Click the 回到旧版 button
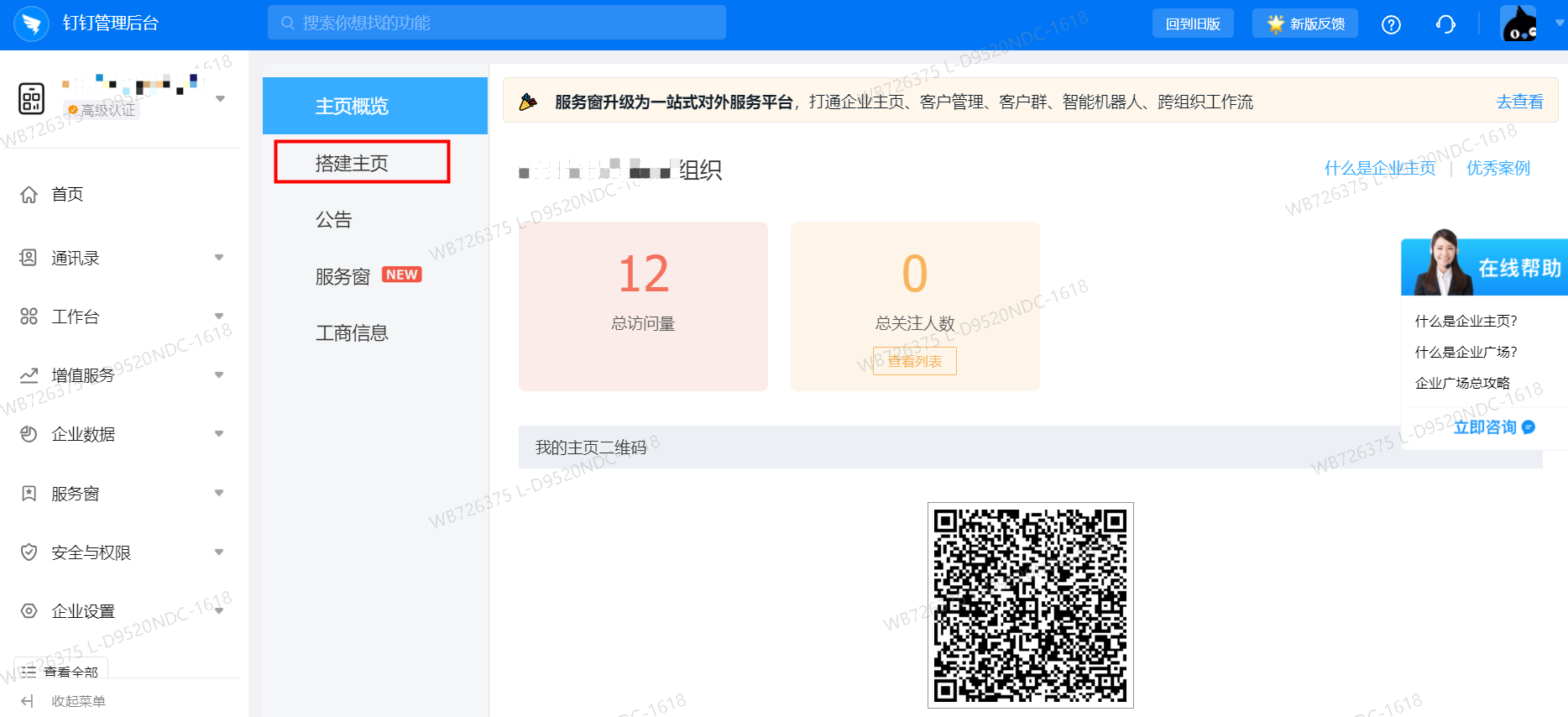Viewport: 1568px width, 717px height. coord(1193,24)
